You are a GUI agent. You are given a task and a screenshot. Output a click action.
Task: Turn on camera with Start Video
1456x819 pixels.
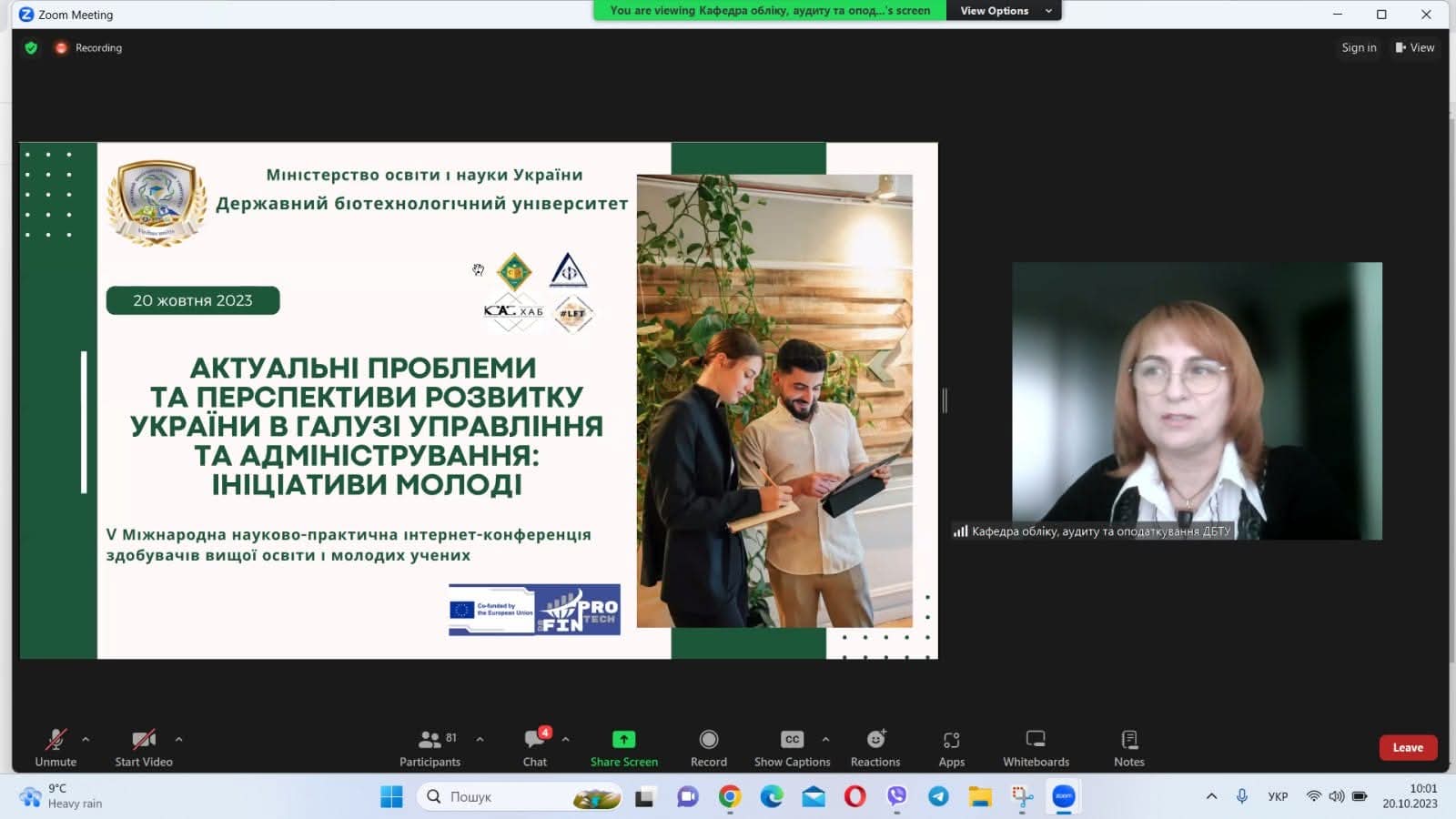(x=144, y=747)
